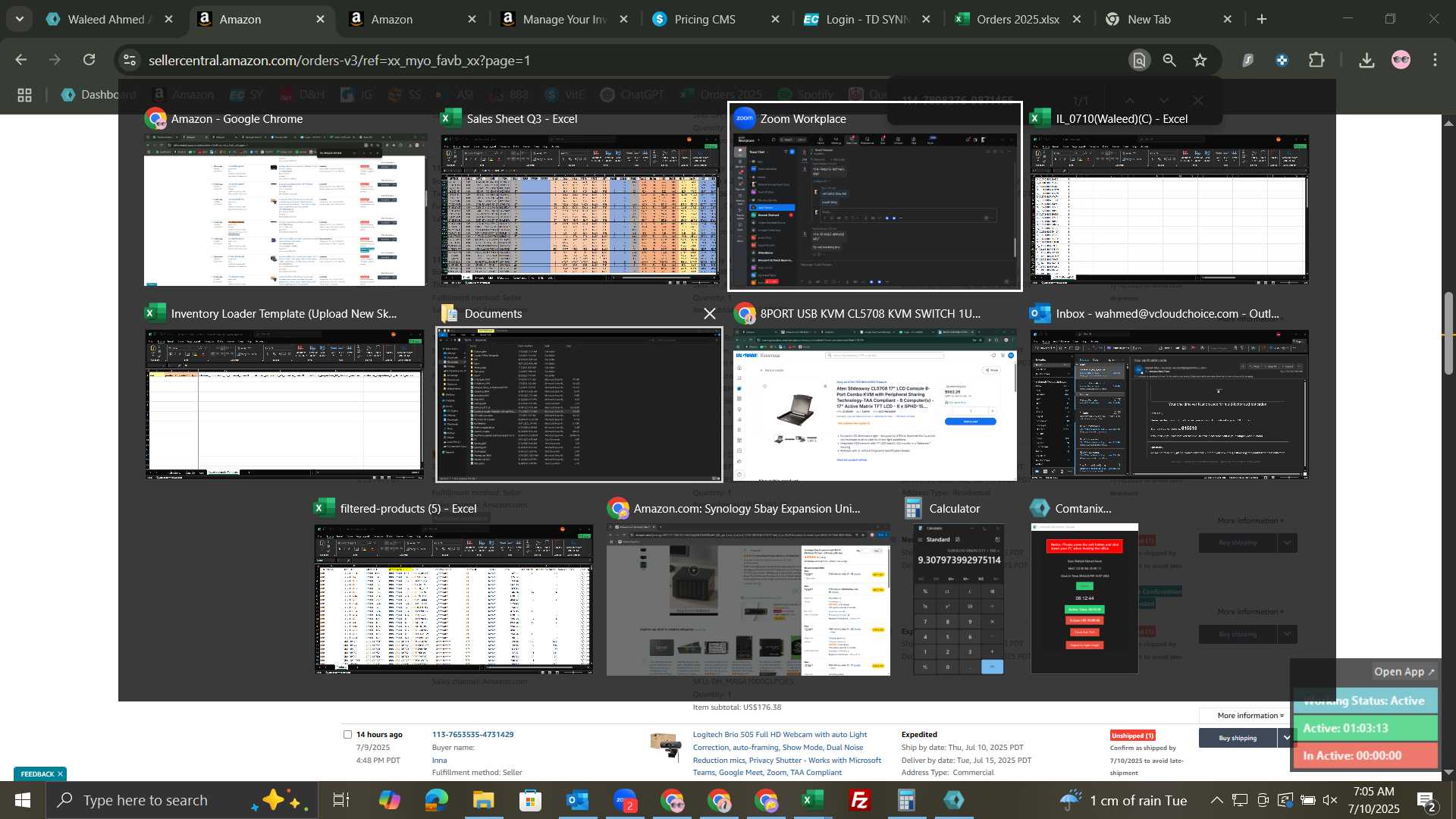This screenshot has width=1456, height=819.
Task: Open the taskbar clock showing 7:05 AM
Action: coord(1374,800)
